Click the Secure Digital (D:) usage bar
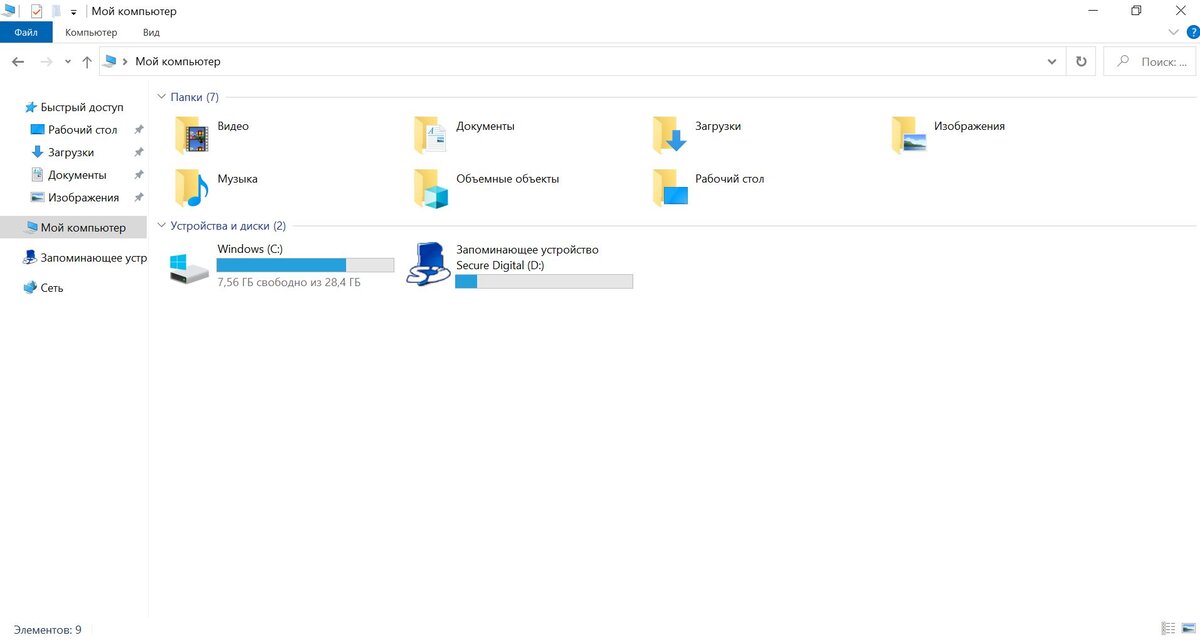This screenshot has height=640, width=1200. point(544,281)
